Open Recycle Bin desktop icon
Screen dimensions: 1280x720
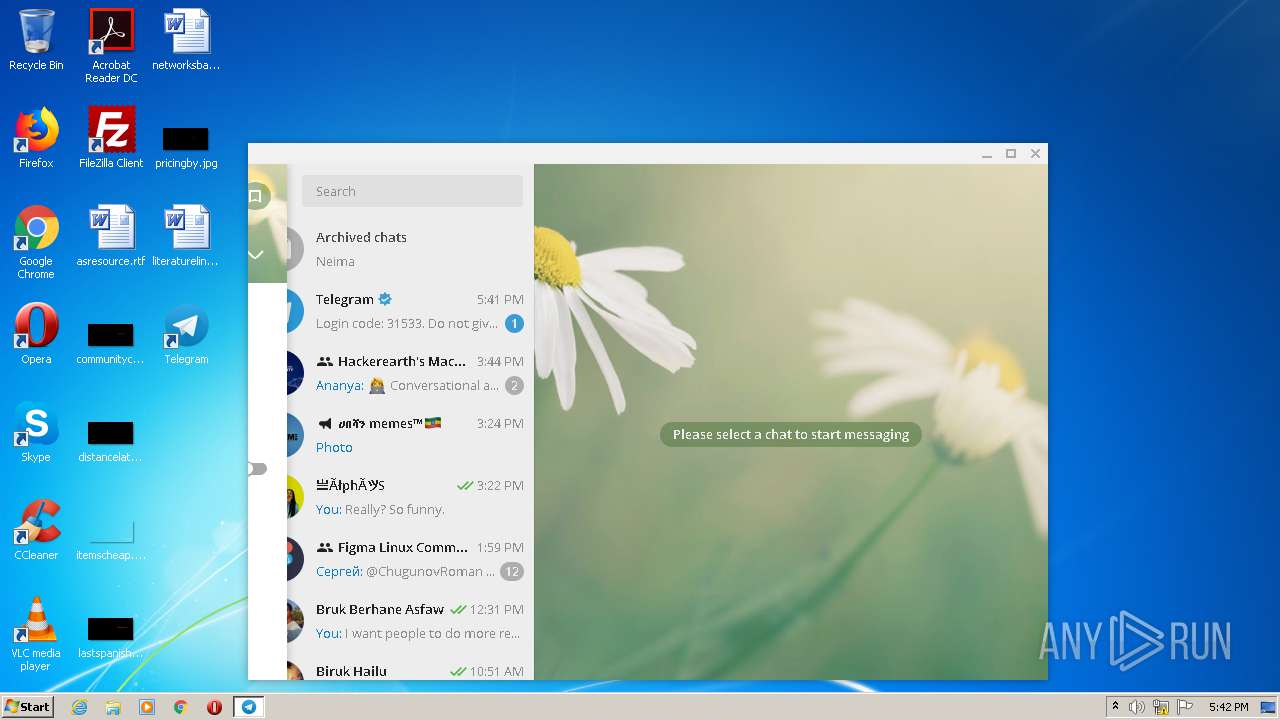coord(36,40)
